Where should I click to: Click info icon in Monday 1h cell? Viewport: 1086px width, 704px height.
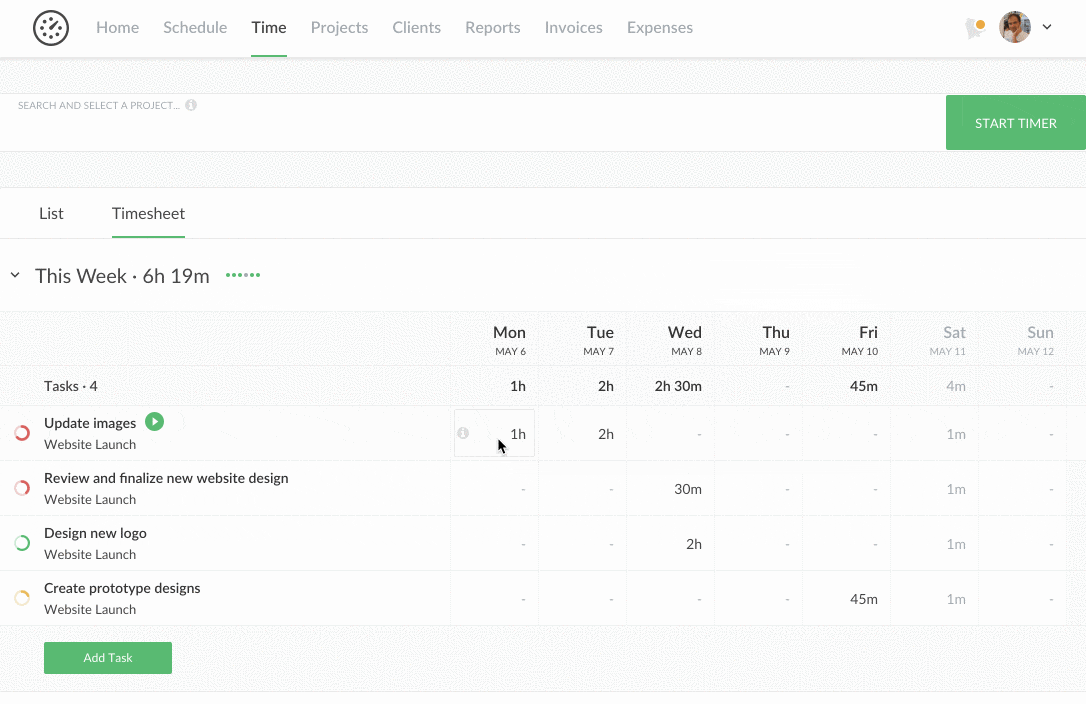[463, 433]
